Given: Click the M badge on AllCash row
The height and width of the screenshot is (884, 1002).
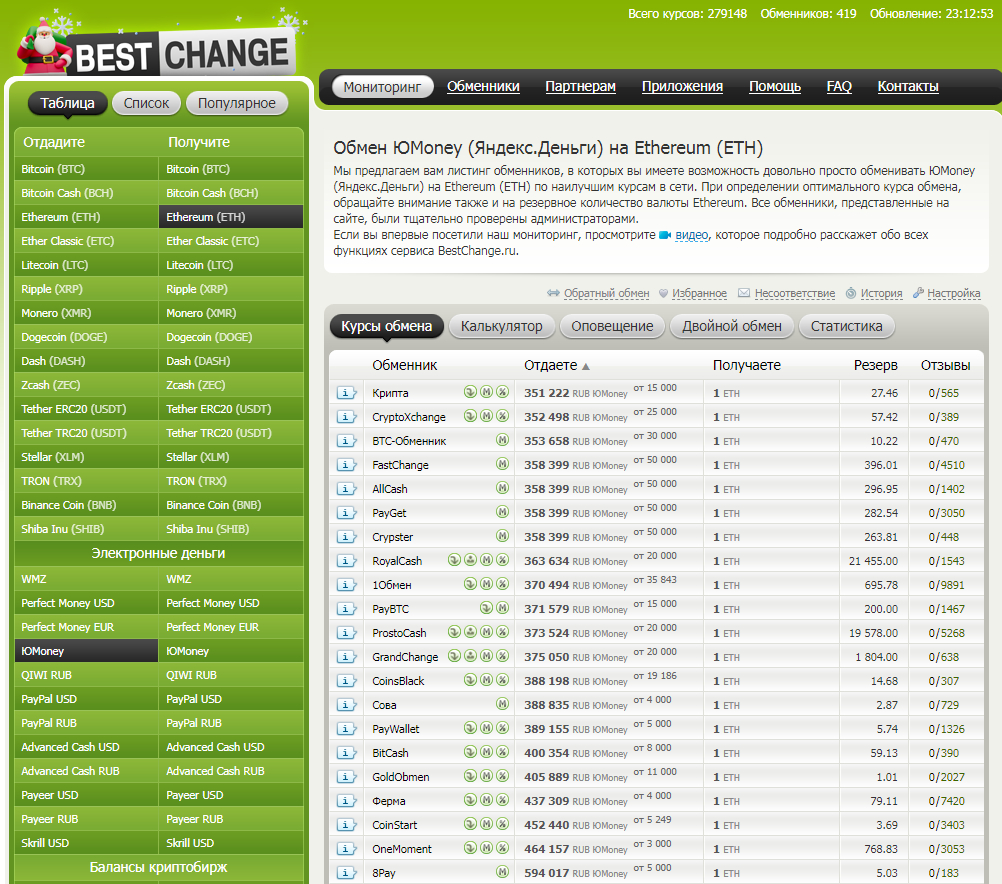Looking at the screenshot, I should pos(503,488).
